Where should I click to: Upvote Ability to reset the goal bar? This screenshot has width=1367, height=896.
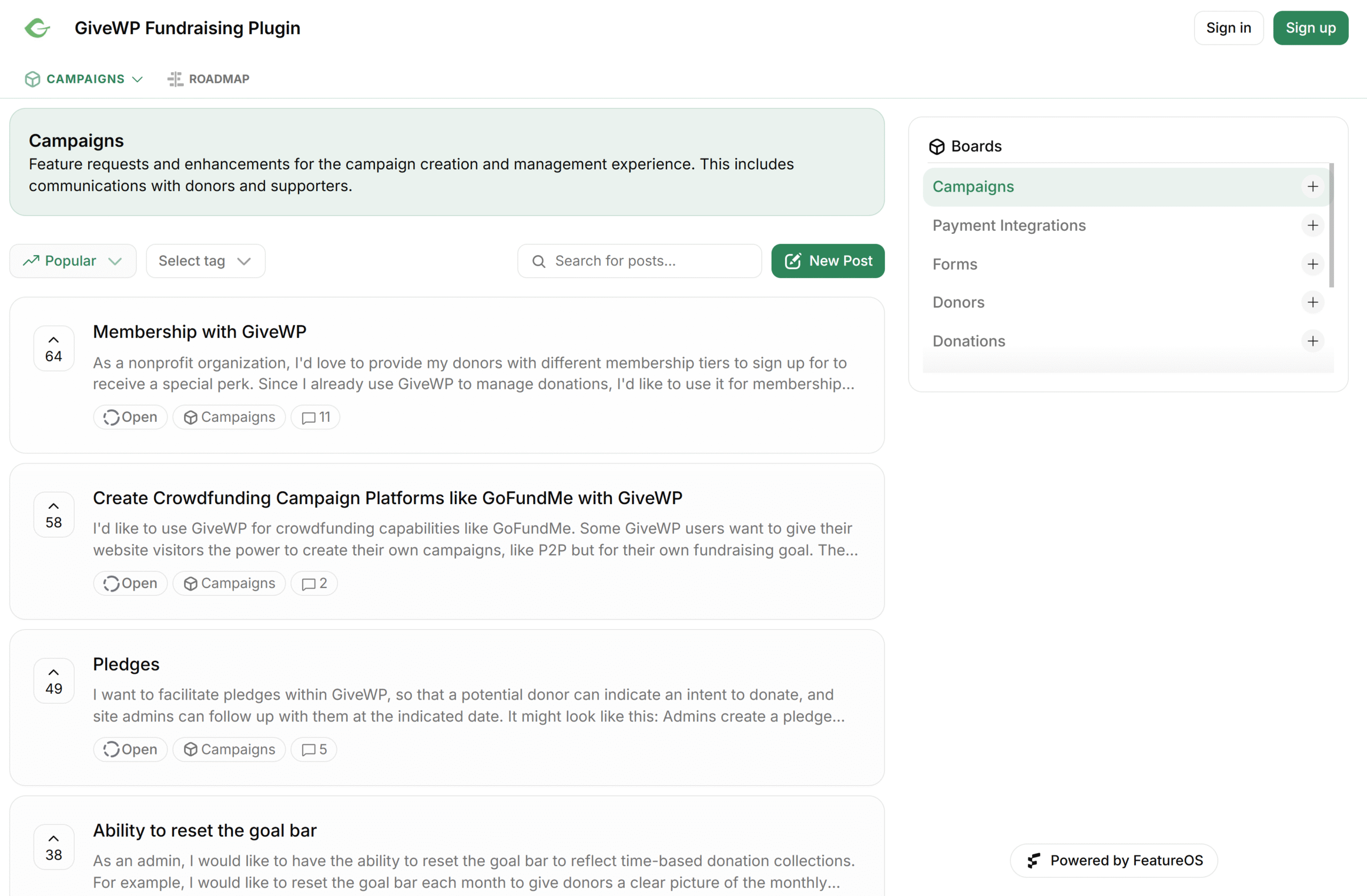pos(53,846)
